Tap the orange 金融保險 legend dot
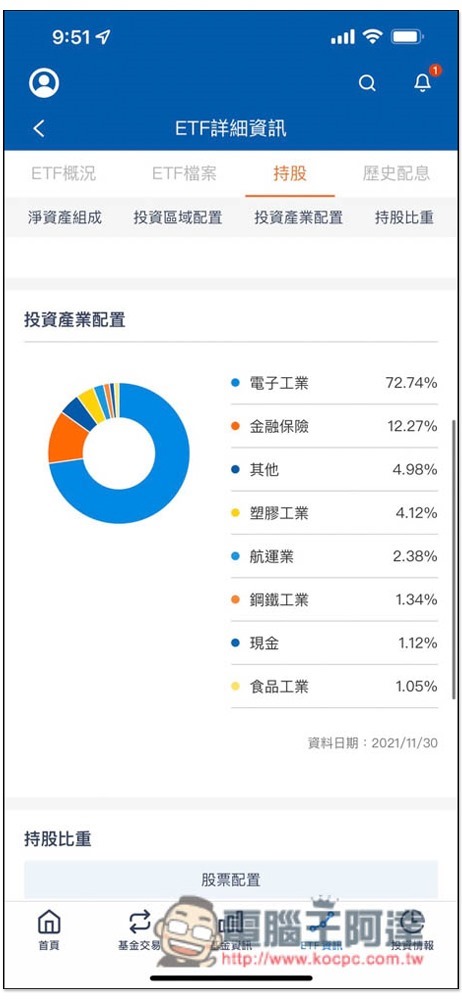The width and height of the screenshot is (462, 1000). [x=235, y=427]
